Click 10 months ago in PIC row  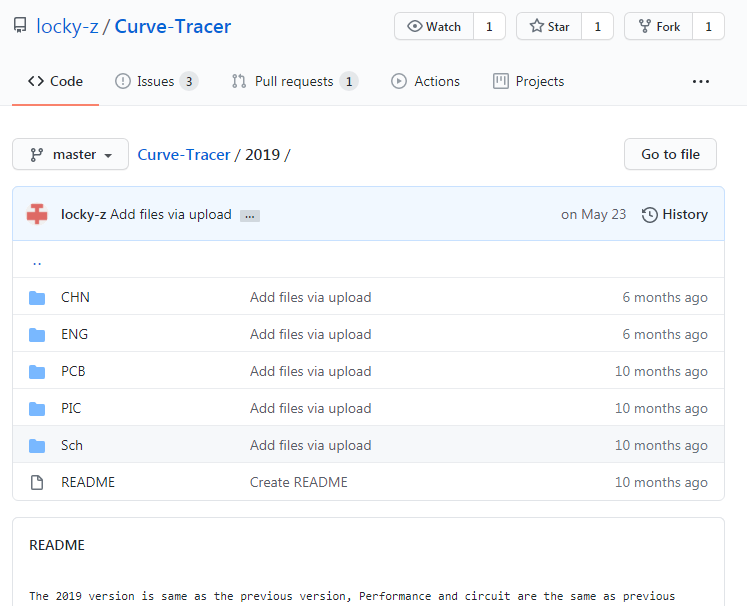661,408
